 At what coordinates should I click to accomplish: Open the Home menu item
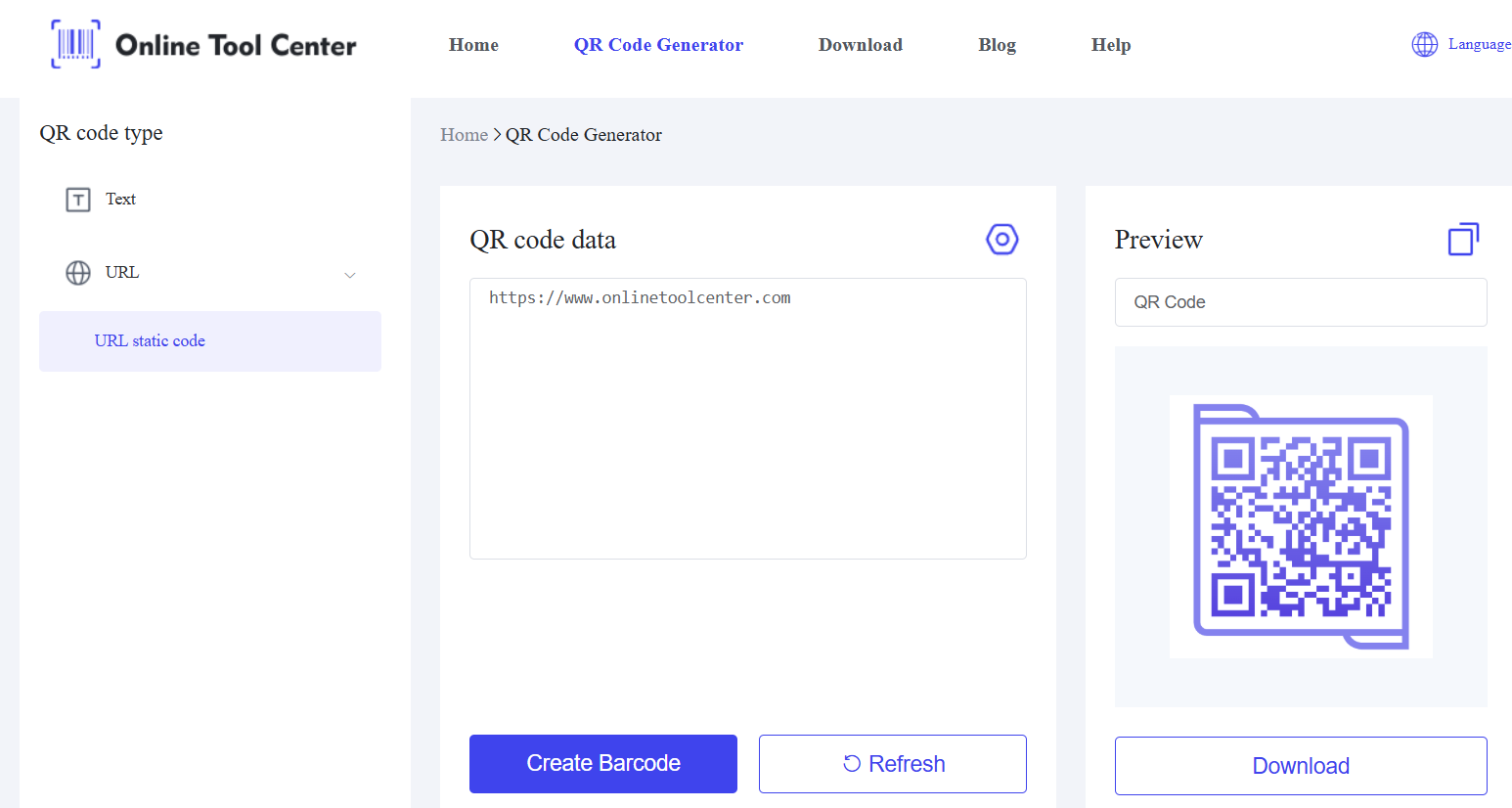pos(473,45)
